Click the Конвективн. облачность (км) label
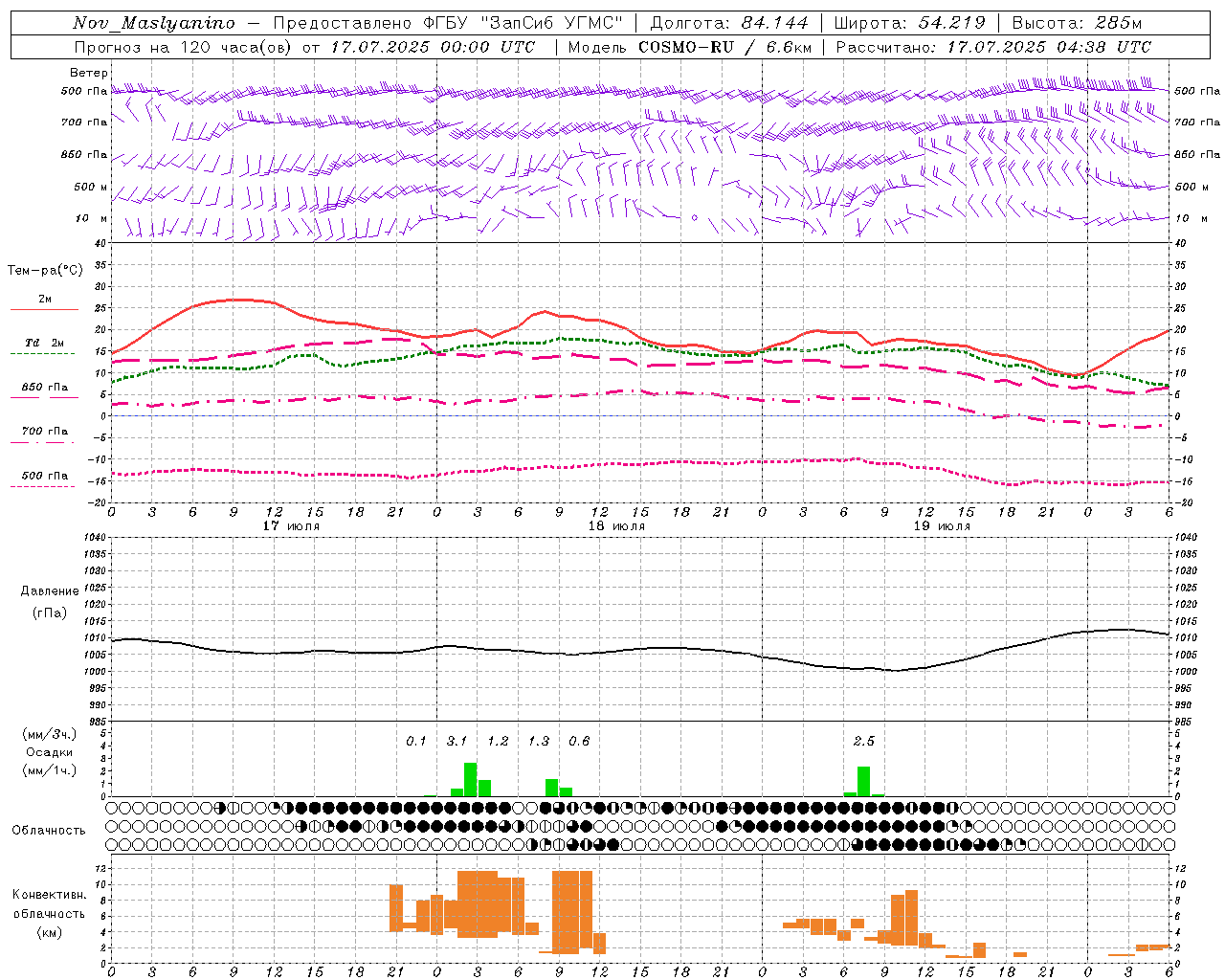Screen dimensions: 1225x980 [49, 913]
